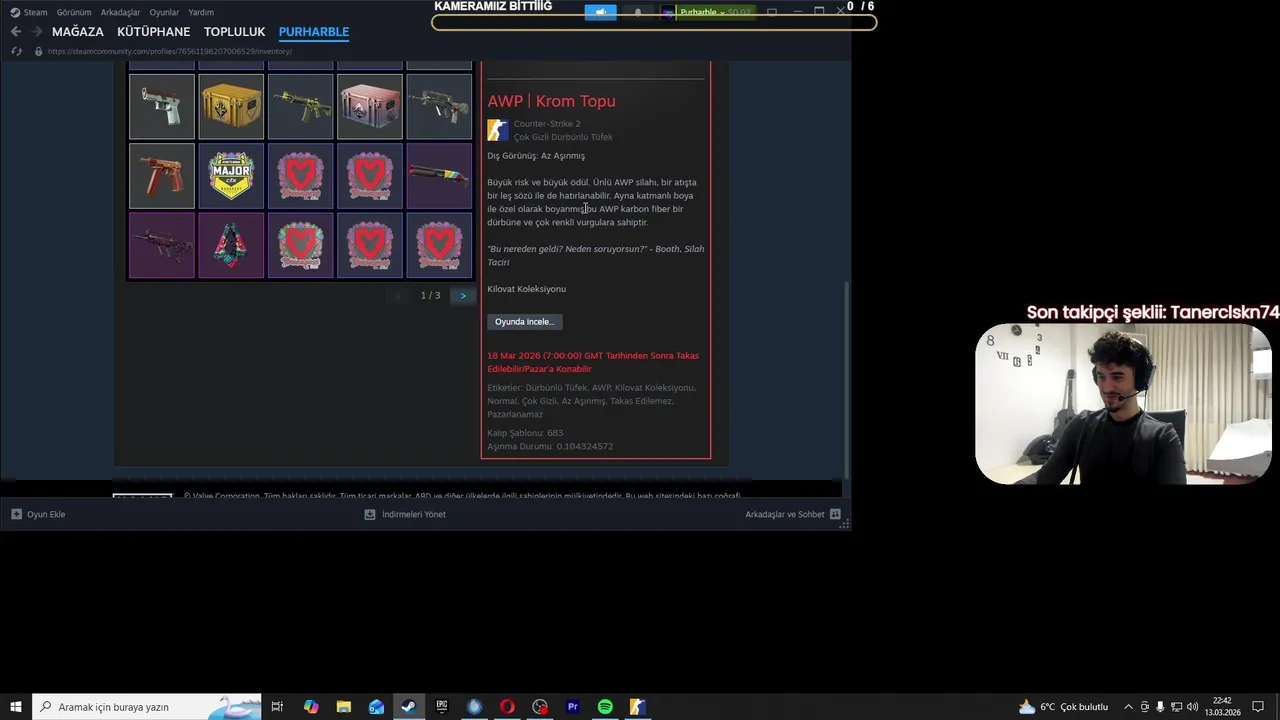Go to previous inventory page
The width and height of the screenshot is (1280, 720).
pyautogui.click(x=399, y=296)
